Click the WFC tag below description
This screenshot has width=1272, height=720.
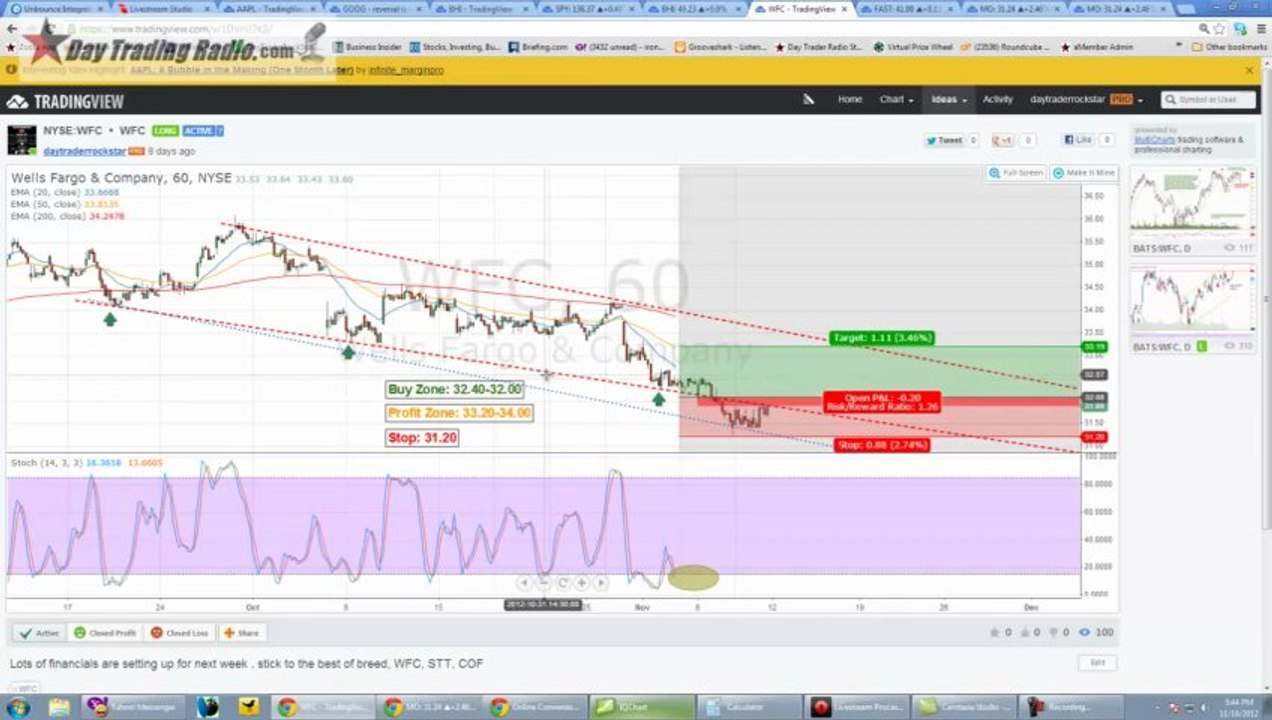click(x=26, y=688)
